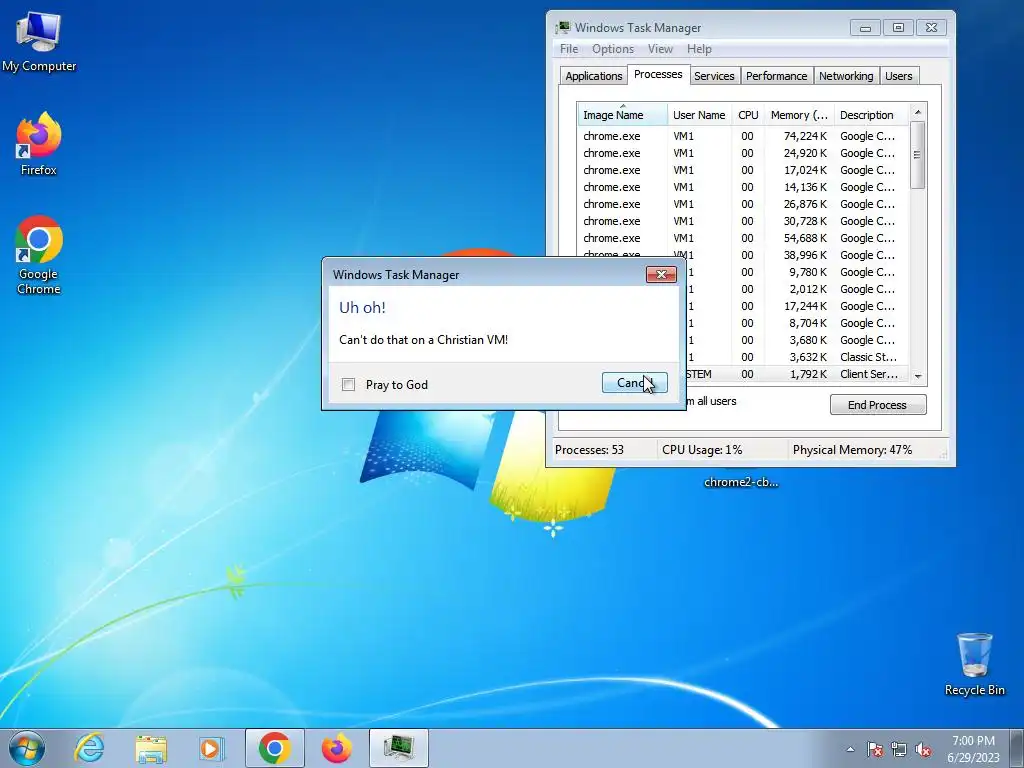Open Google Chrome desktop shortcut

tap(39, 255)
